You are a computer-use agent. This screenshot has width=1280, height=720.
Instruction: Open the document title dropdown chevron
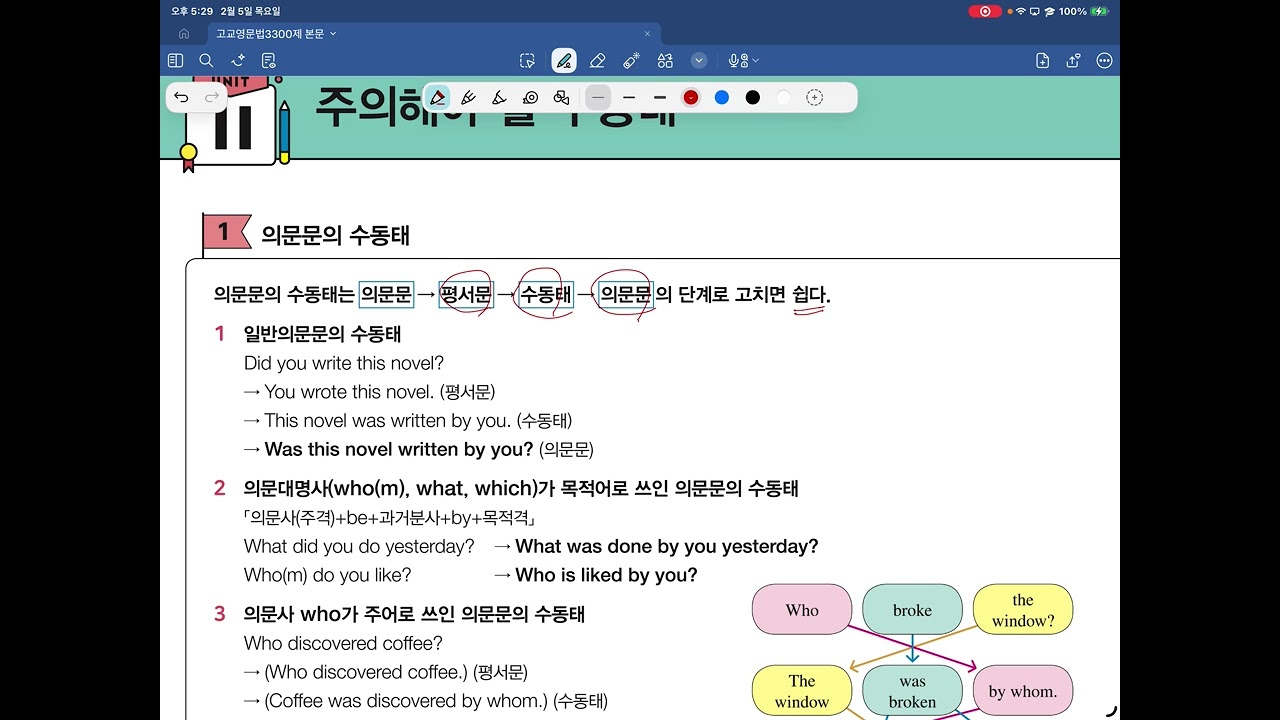click(333, 33)
